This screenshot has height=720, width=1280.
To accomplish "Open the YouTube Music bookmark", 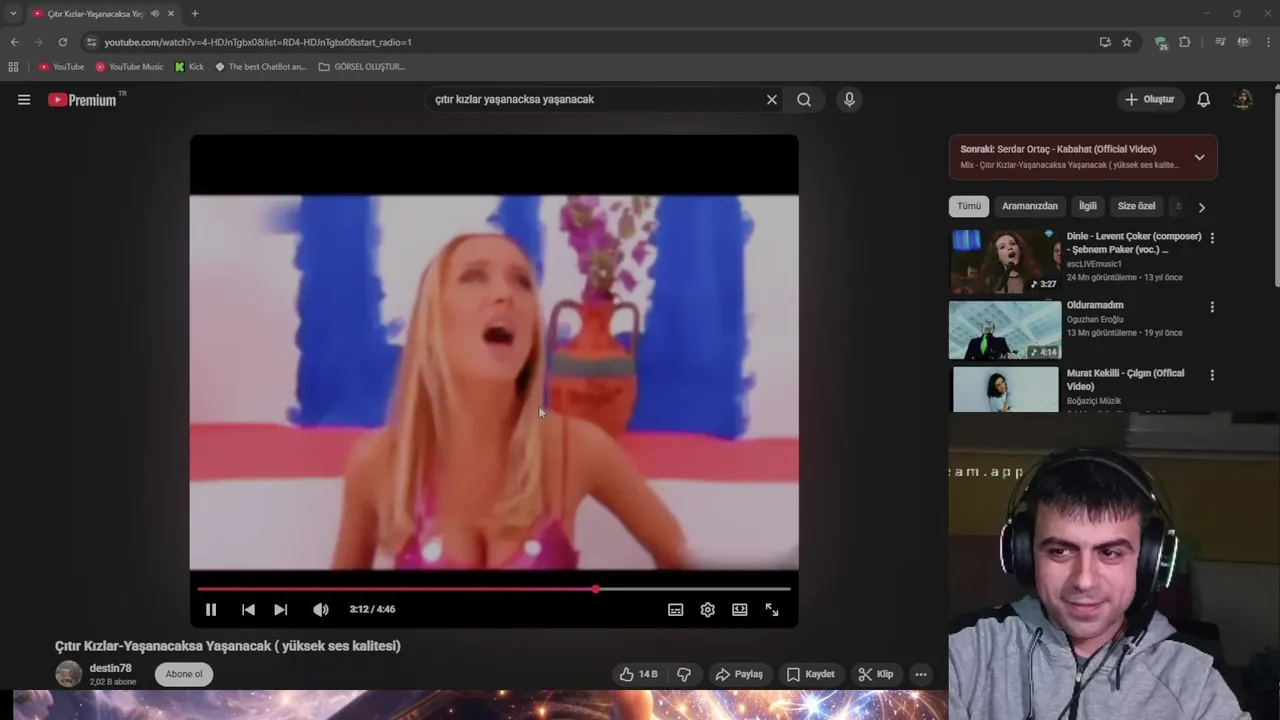I will tap(130, 67).
